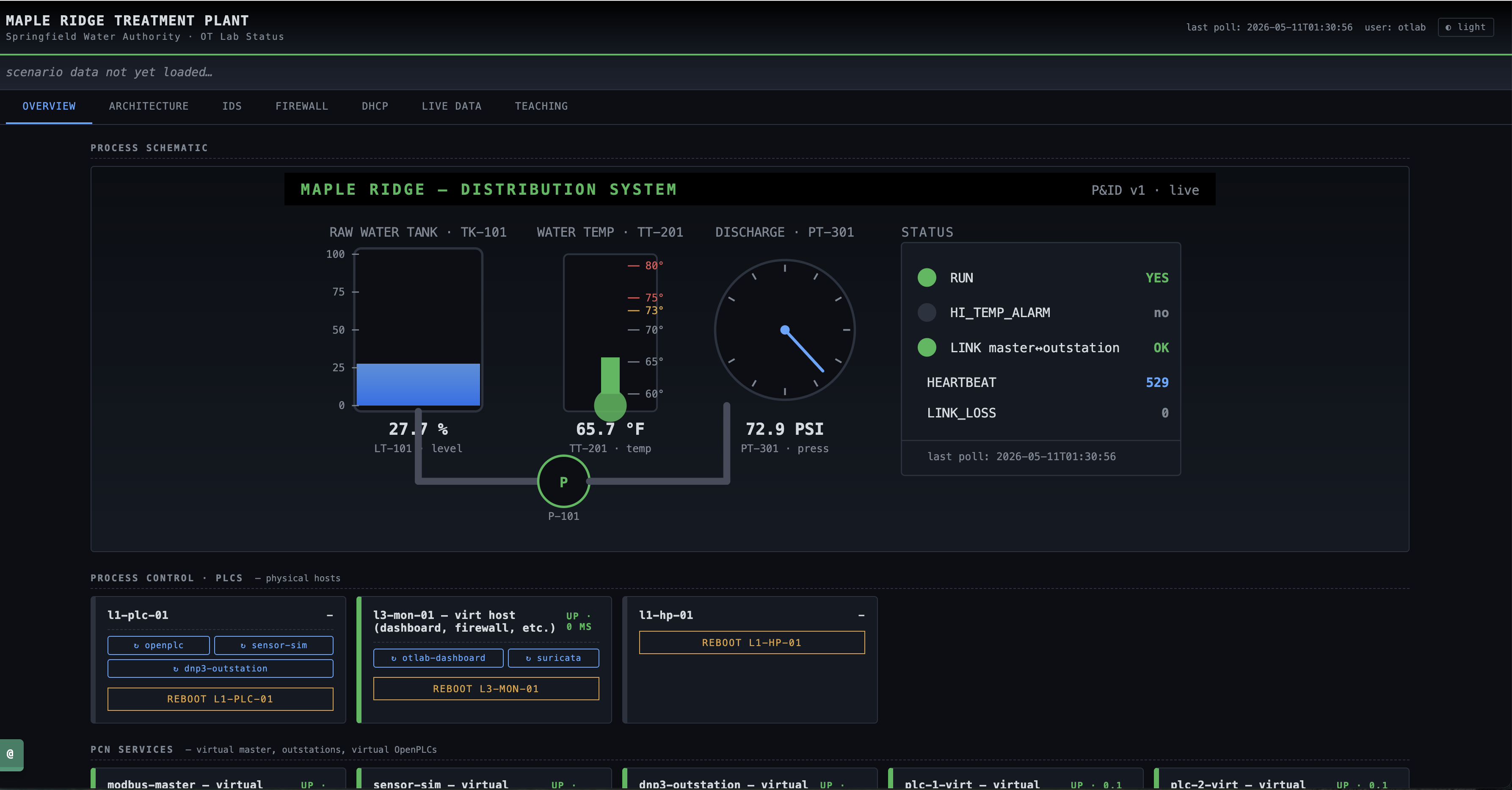The height and width of the screenshot is (790, 1512).
Task: Click the user: otlab label
Action: 1395,27
